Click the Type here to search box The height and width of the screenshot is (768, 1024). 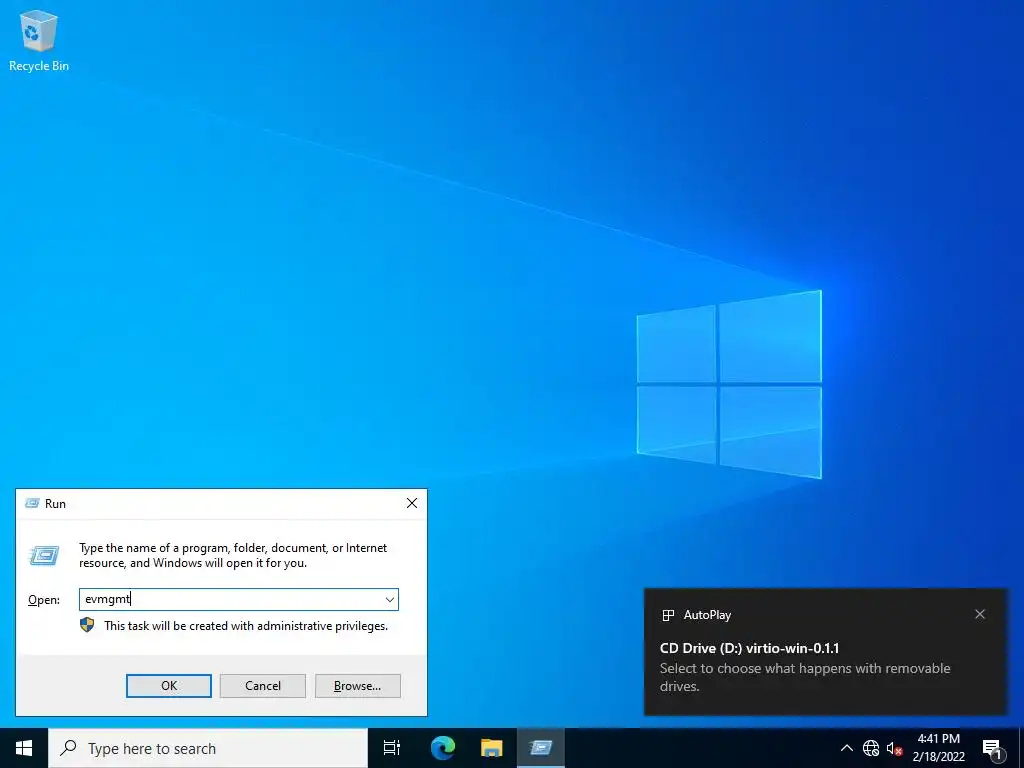click(208, 748)
